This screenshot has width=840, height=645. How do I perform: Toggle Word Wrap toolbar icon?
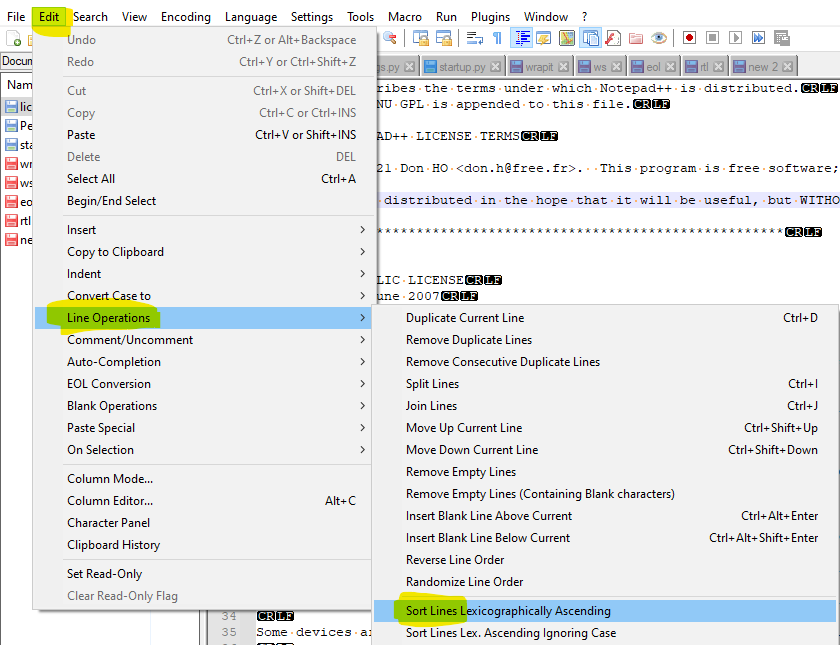(474, 38)
